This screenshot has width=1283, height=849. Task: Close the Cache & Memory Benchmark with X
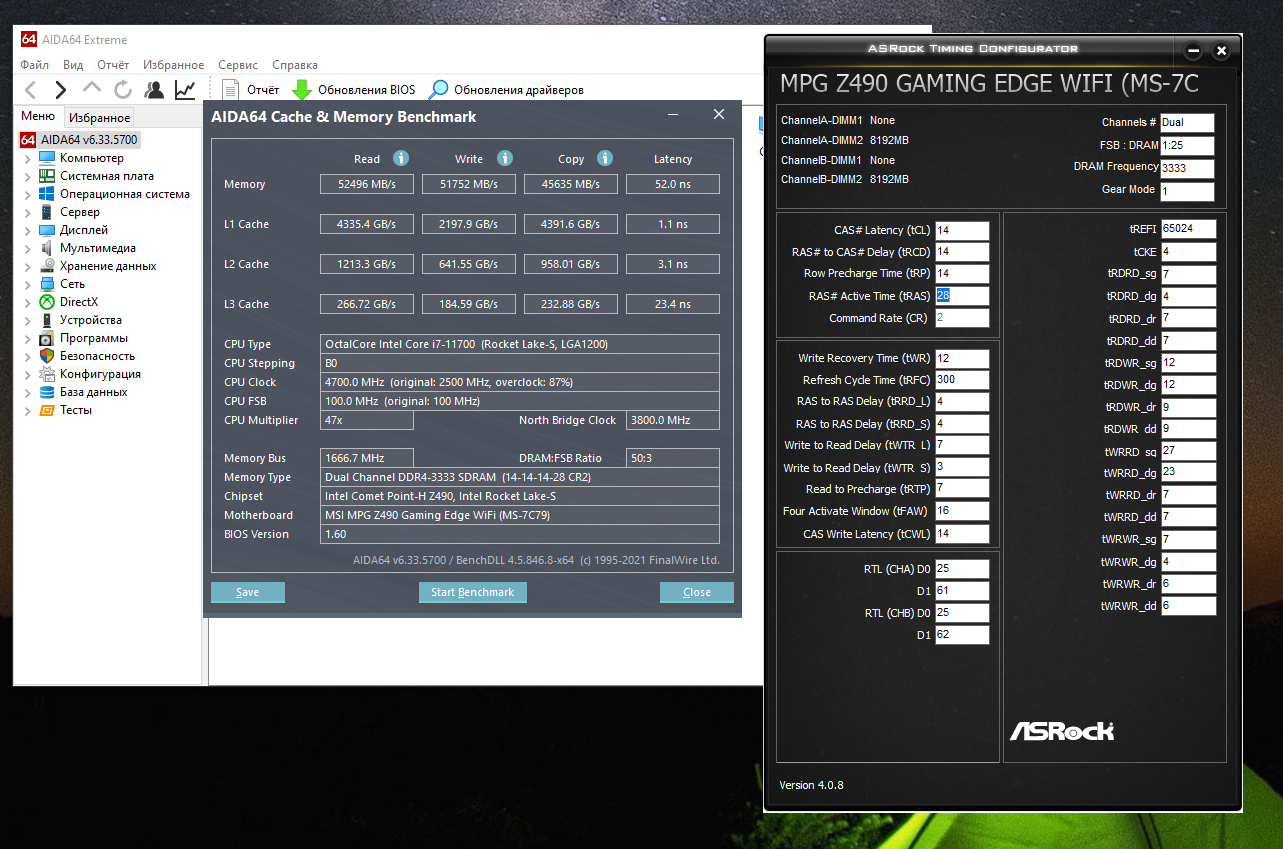(x=718, y=115)
